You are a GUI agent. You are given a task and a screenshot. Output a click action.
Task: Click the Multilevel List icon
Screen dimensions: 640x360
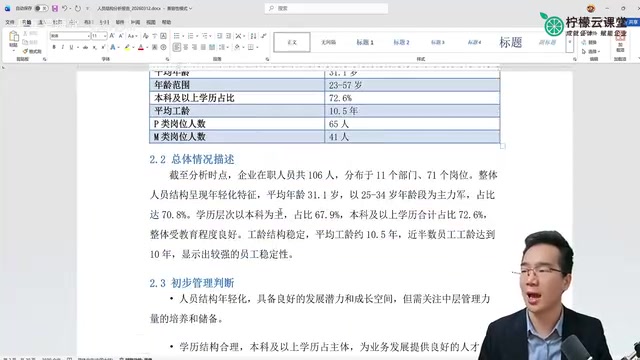click(x=205, y=36)
